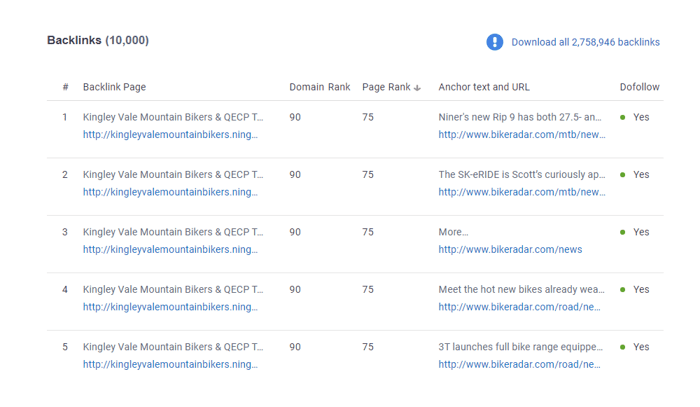Click the green Dofollow dot in row 1
Screen dimensions: 700x407
click(x=623, y=117)
